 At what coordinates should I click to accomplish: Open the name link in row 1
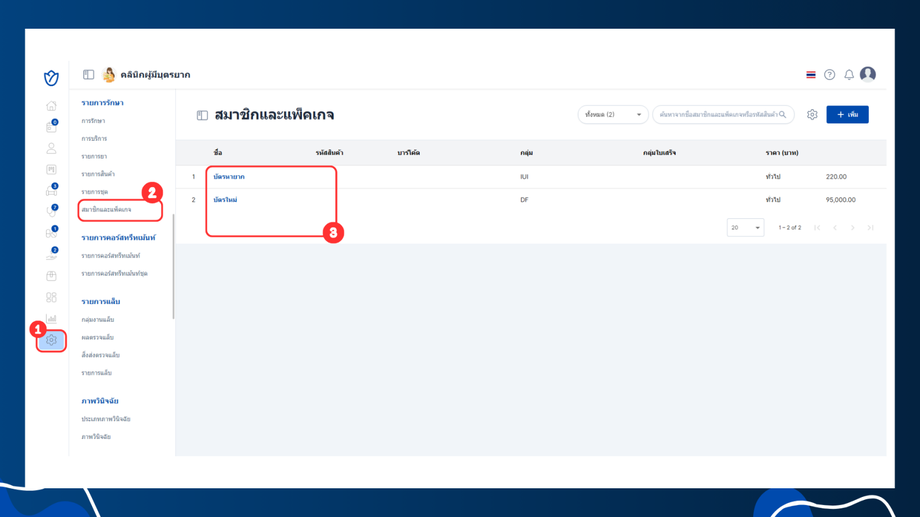[229, 177]
